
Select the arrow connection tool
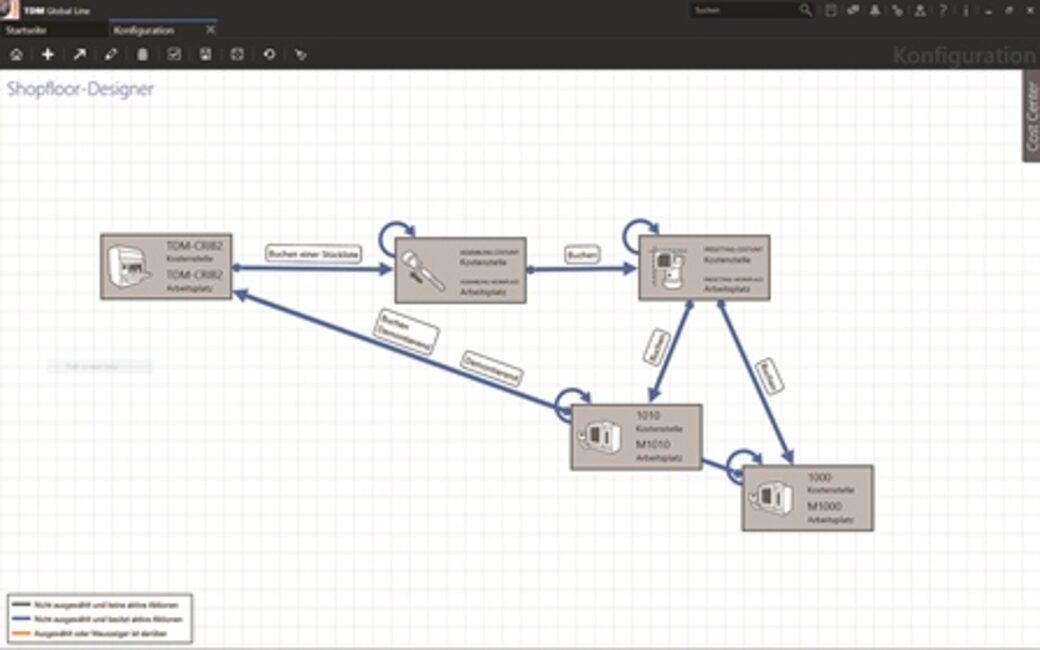tap(79, 54)
